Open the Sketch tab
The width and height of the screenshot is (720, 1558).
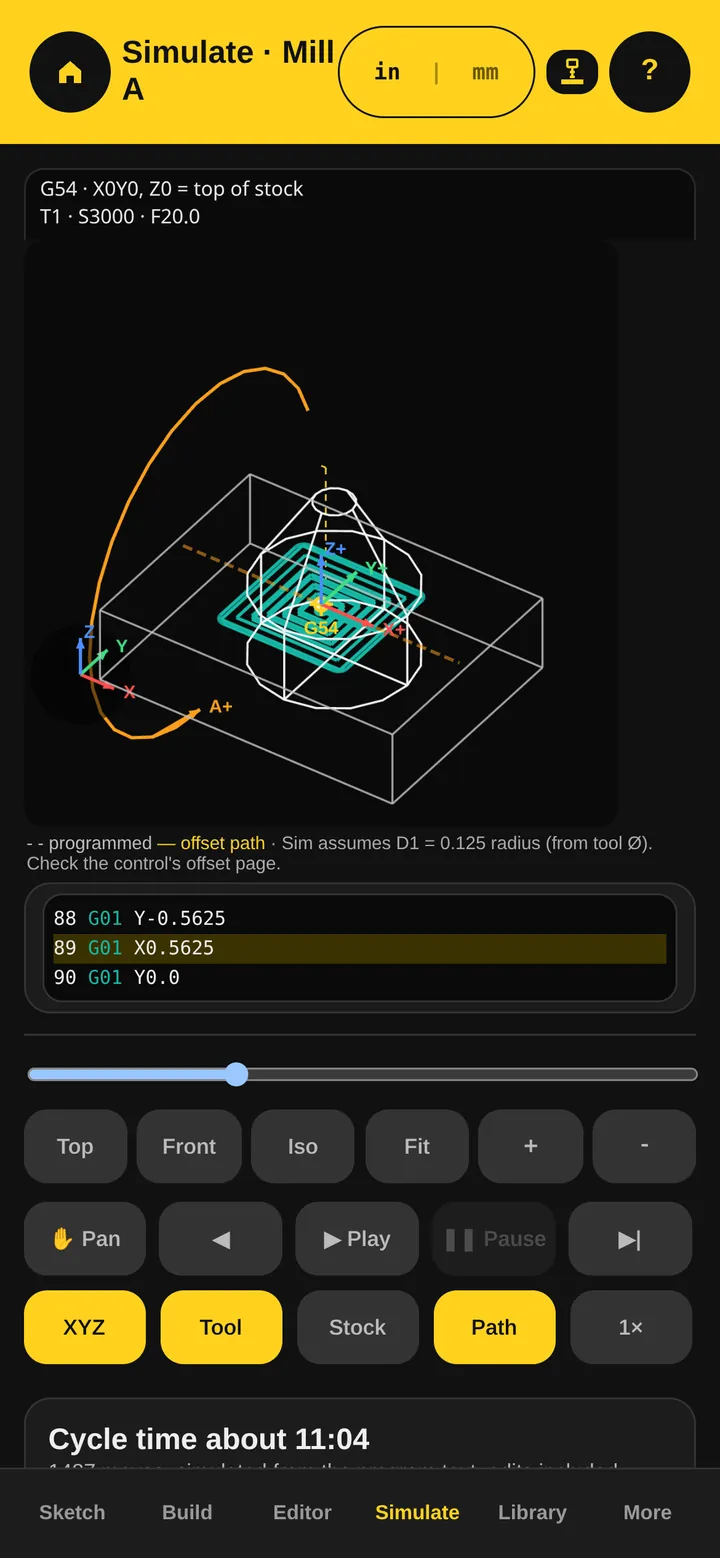coord(72,1512)
